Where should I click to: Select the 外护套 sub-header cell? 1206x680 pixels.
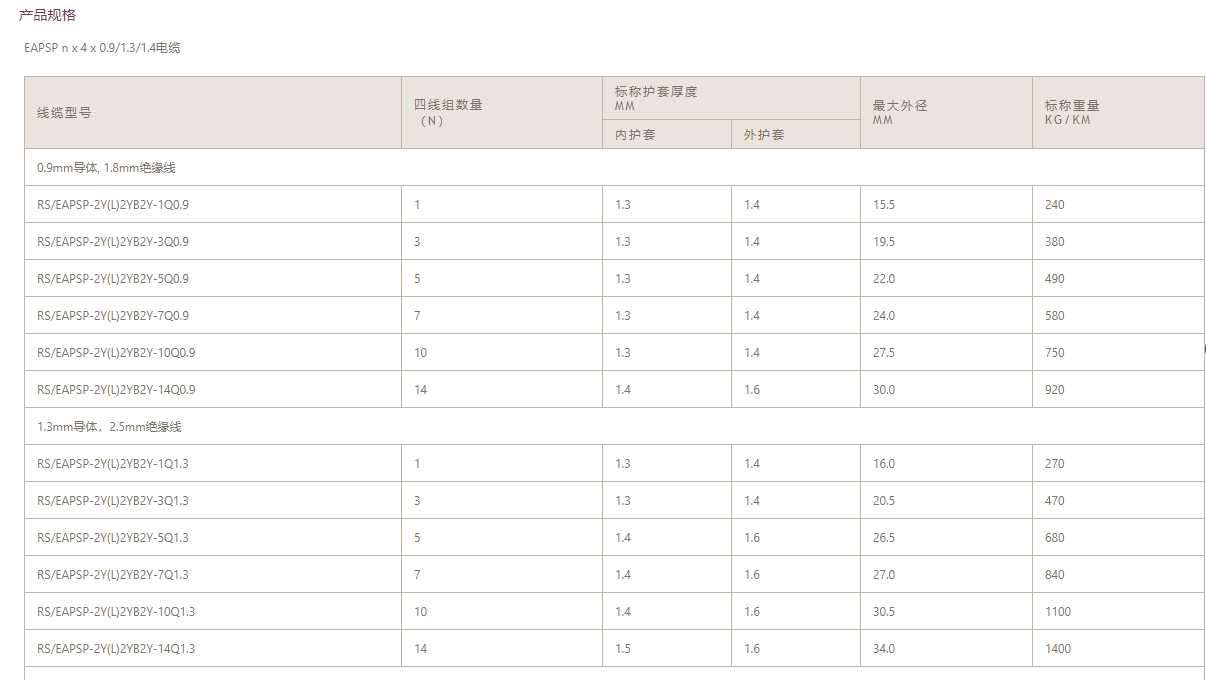click(764, 135)
